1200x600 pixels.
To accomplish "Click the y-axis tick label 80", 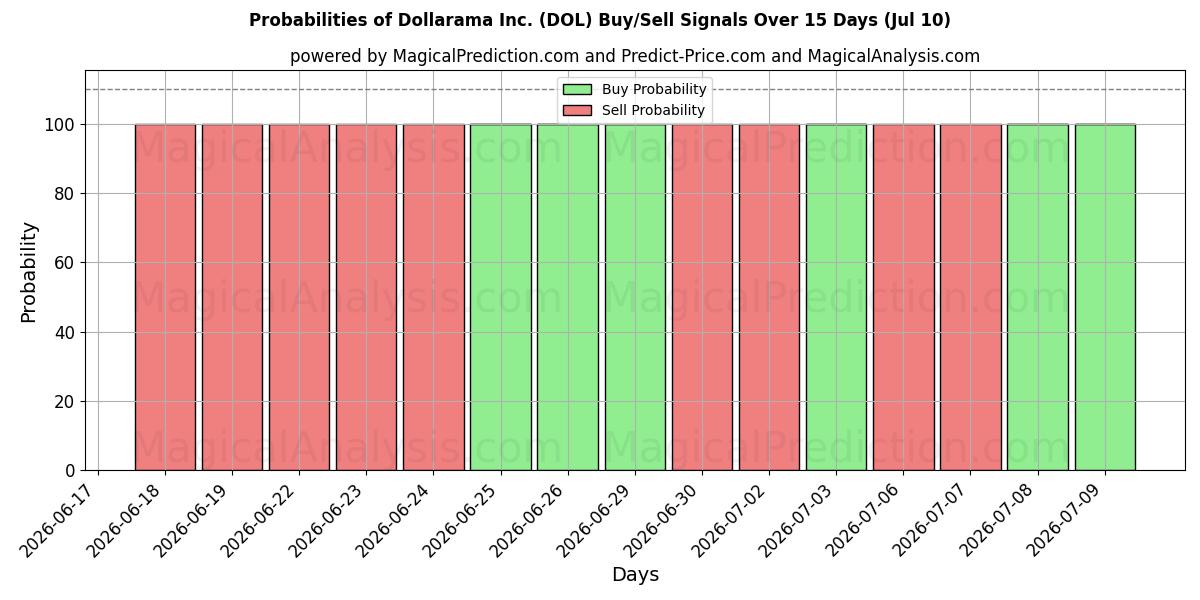I will [x=66, y=194].
